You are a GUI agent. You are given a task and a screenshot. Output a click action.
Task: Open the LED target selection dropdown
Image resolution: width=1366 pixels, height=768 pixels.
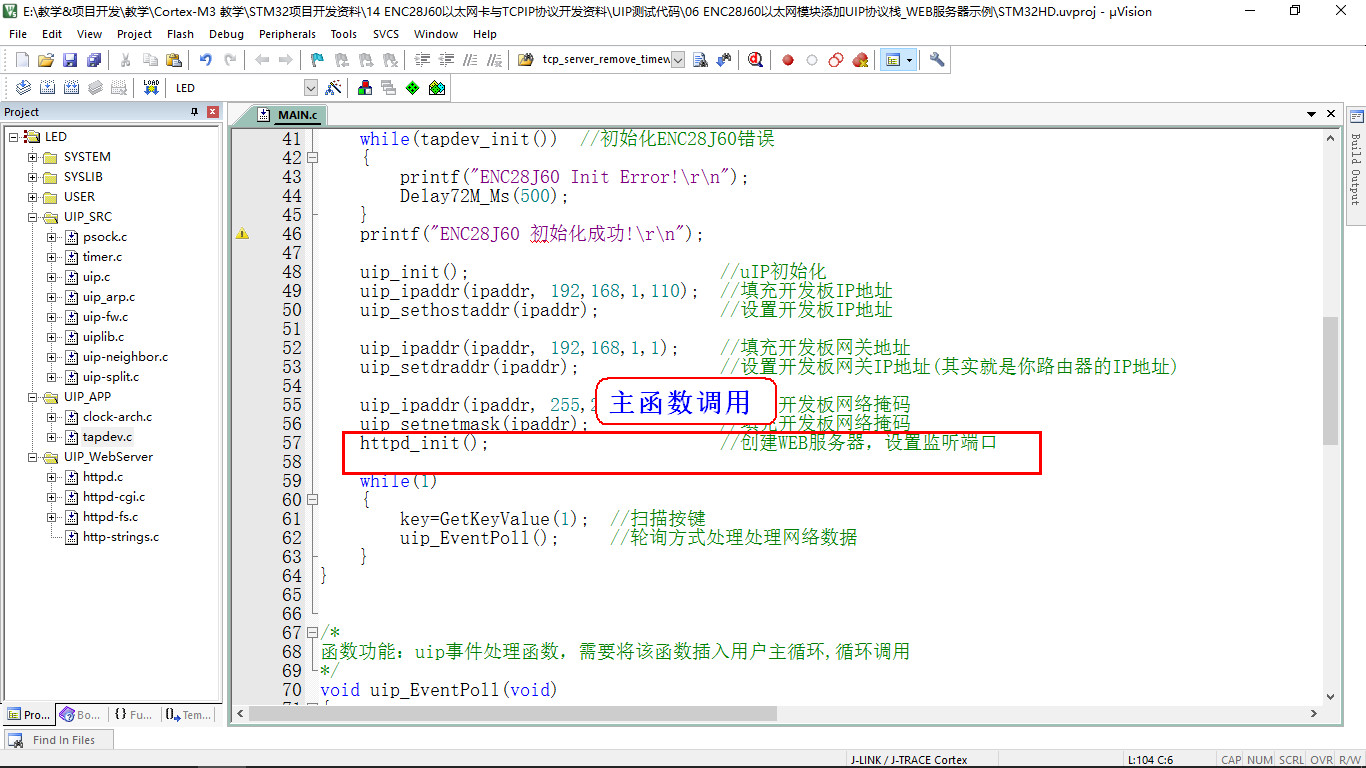(310, 88)
